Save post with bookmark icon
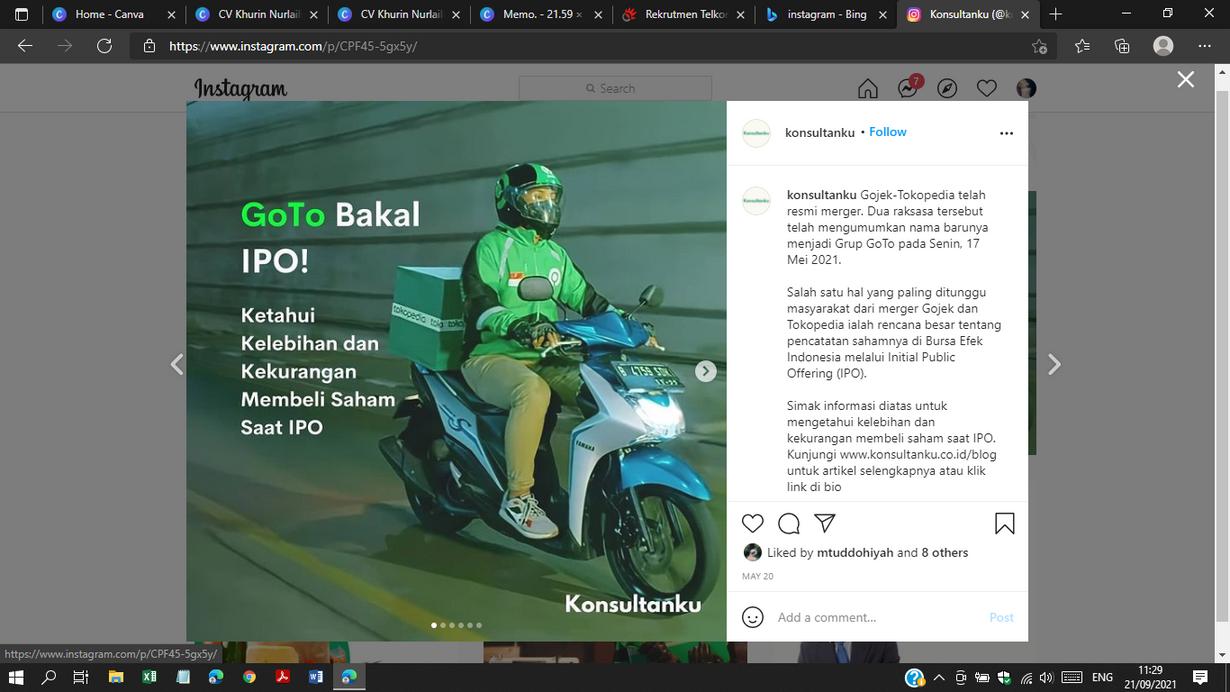 [x=1005, y=523]
